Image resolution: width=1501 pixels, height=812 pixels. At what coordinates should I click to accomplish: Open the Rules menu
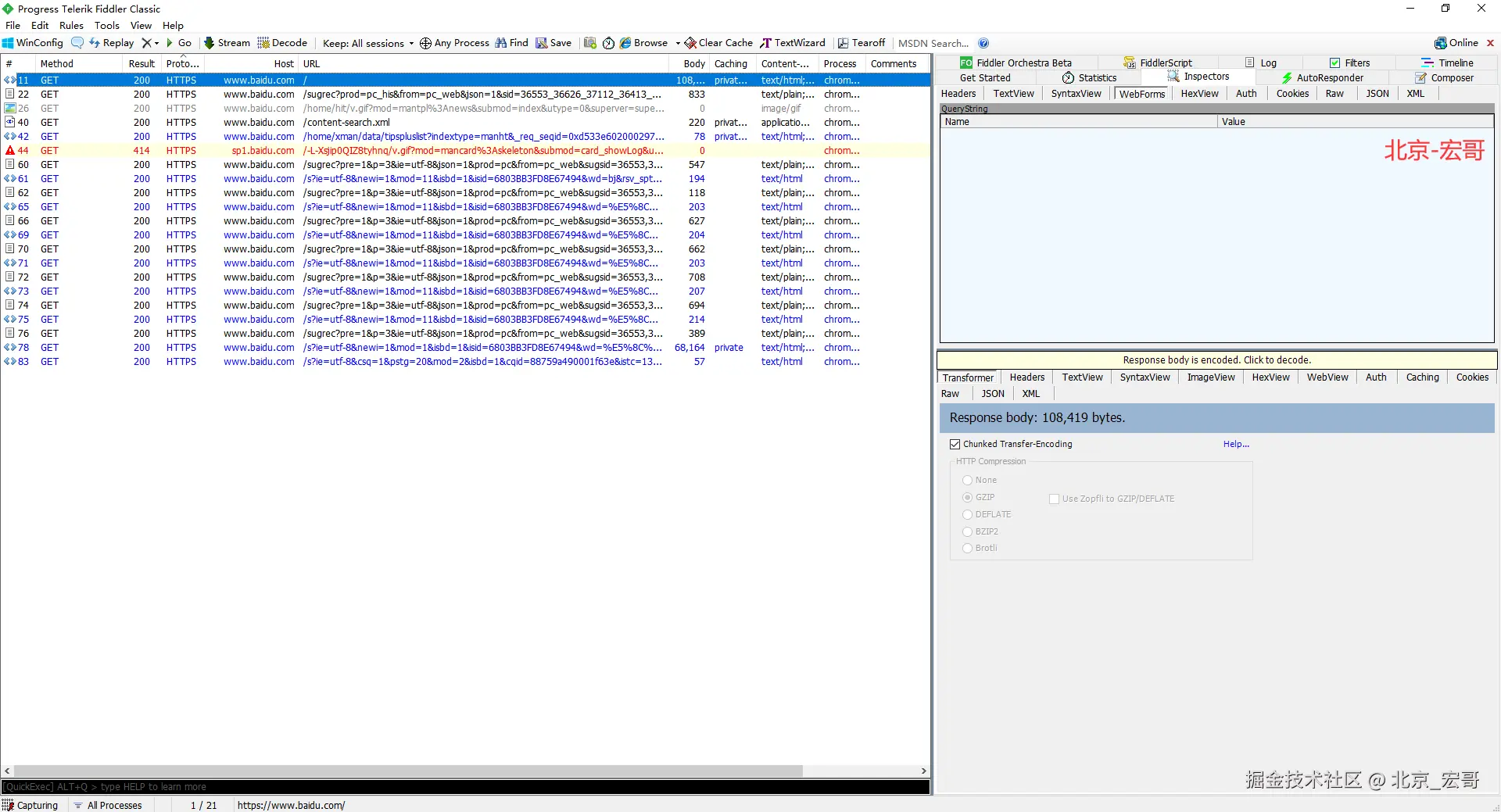click(x=71, y=25)
